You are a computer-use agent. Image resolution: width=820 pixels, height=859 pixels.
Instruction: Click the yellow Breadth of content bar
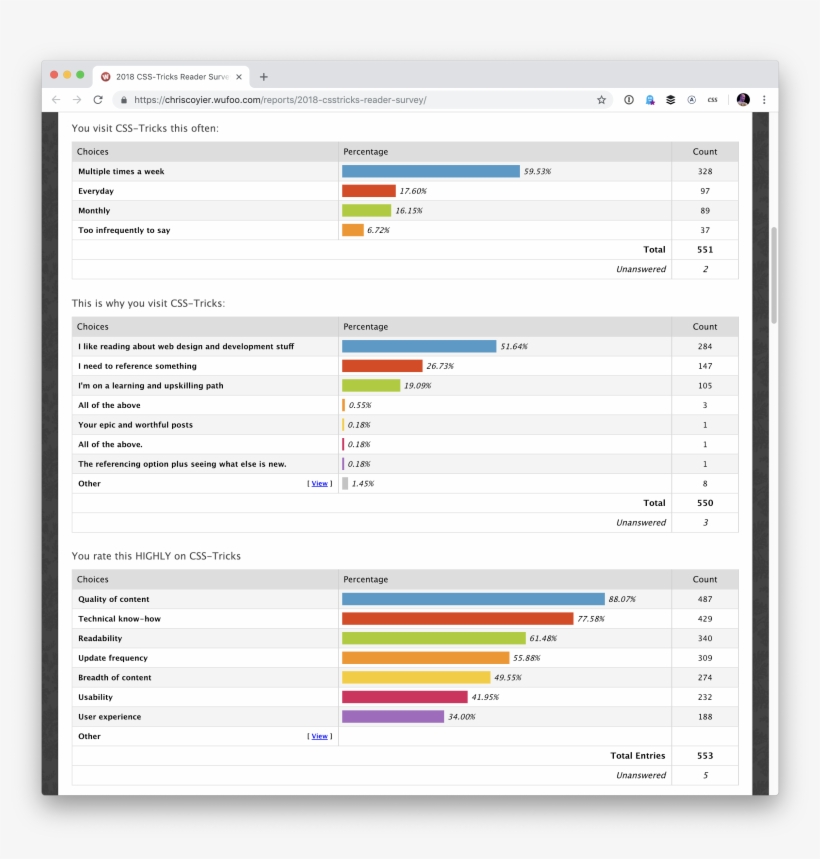pyautogui.click(x=416, y=677)
